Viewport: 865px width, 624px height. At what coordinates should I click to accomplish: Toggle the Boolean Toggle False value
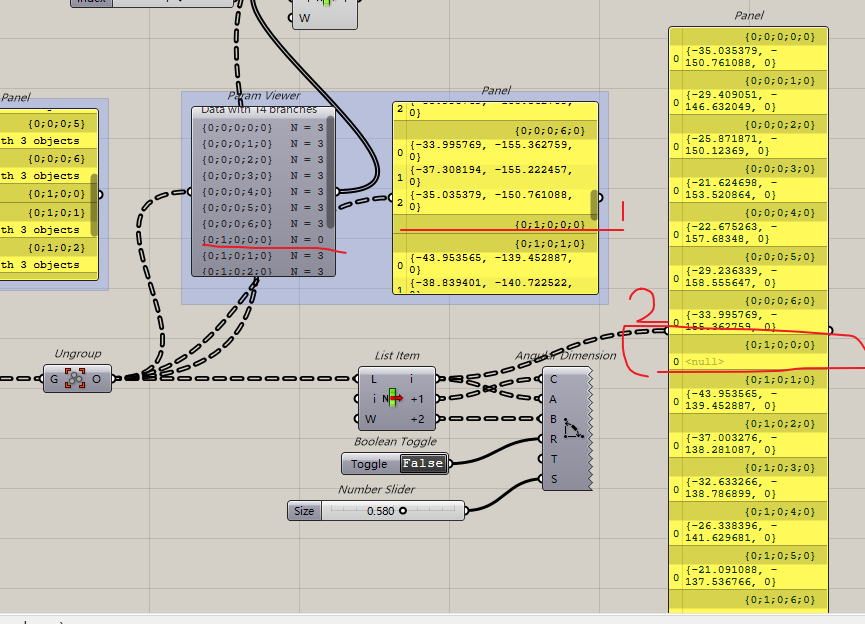423,463
